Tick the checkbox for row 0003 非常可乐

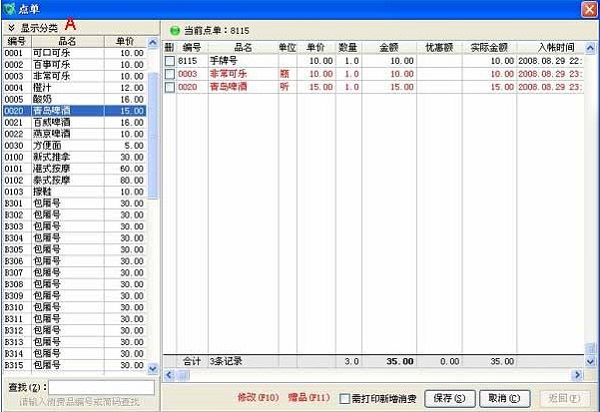[x=170, y=74]
